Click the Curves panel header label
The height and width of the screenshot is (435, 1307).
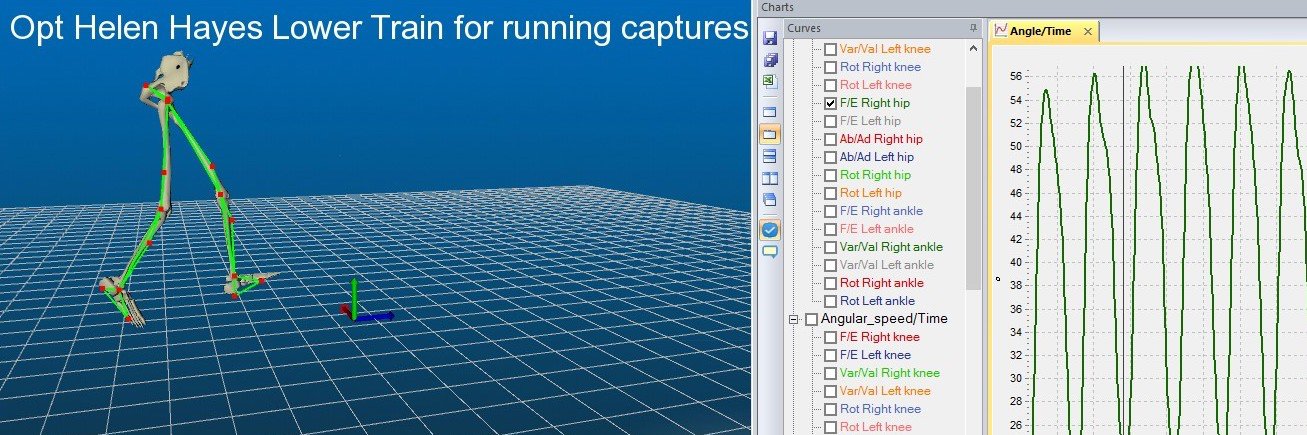pos(804,29)
